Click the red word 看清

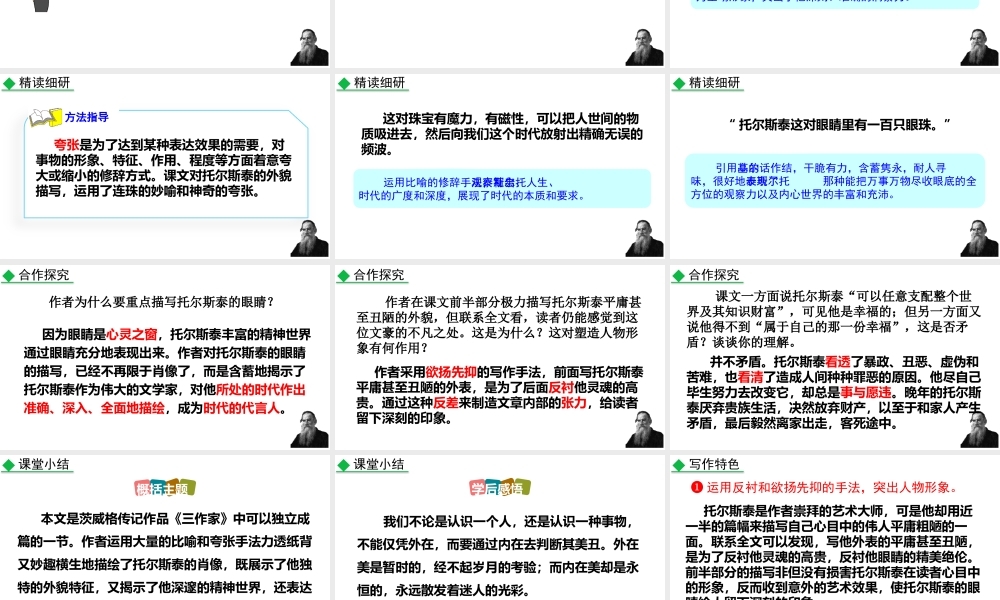(750, 377)
